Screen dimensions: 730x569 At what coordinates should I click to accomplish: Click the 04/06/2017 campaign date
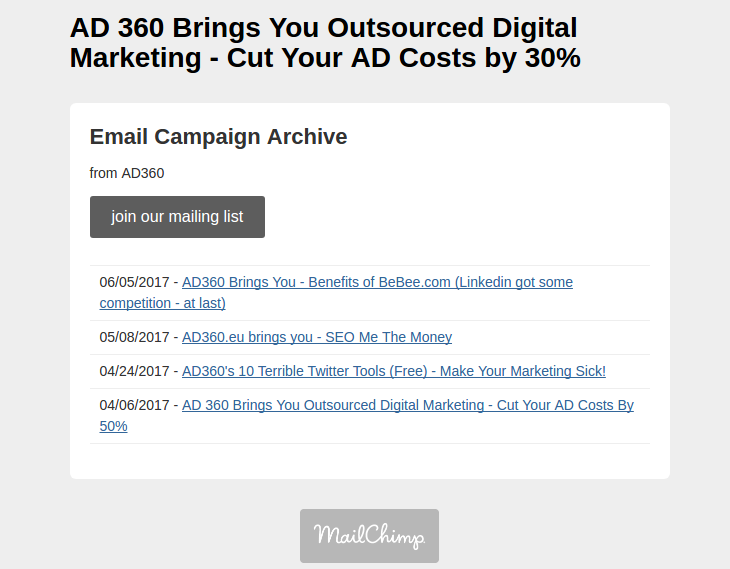coord(135,405)
